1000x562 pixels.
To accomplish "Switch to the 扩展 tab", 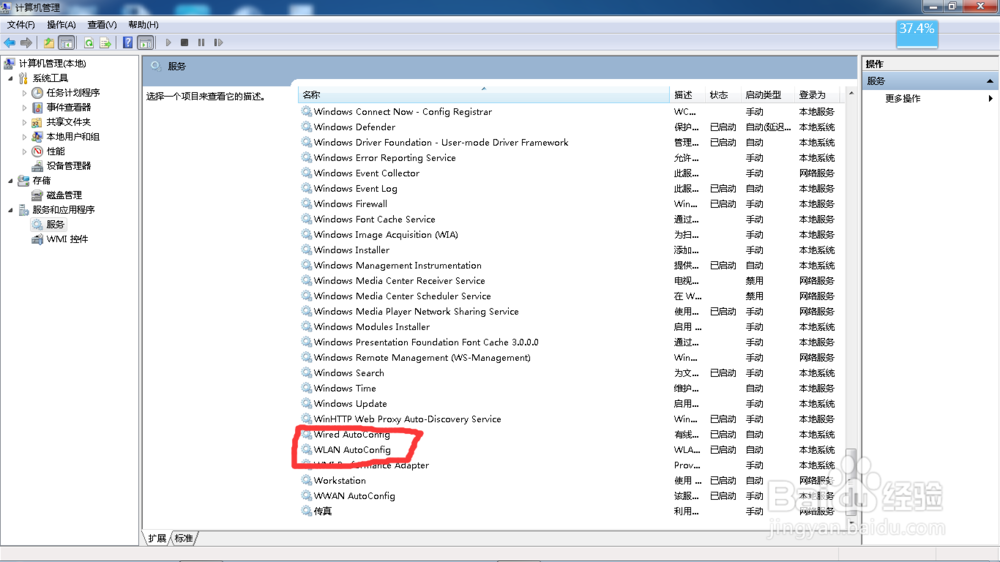I will pyautogui.click(x=157, y=538).
